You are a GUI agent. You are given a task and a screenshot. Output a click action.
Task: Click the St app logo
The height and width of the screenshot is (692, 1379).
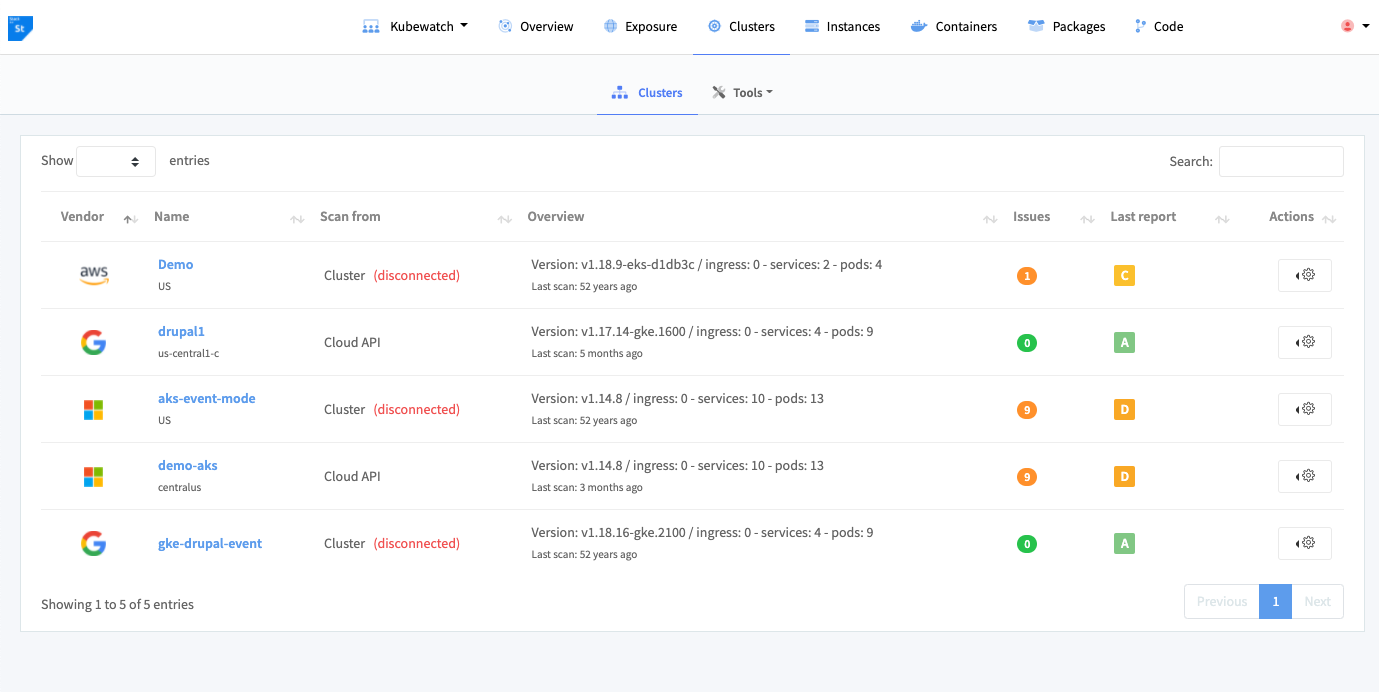[20, 27]
